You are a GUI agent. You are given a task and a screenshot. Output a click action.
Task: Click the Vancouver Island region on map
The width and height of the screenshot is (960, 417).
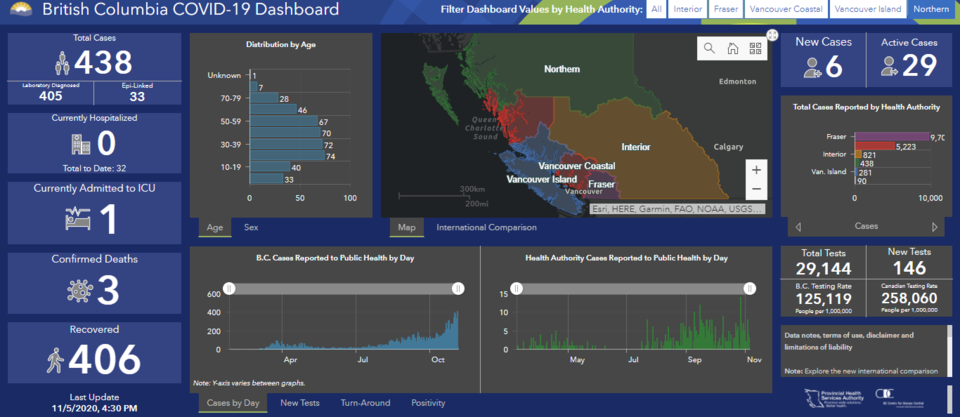click(x=541, y=179)
